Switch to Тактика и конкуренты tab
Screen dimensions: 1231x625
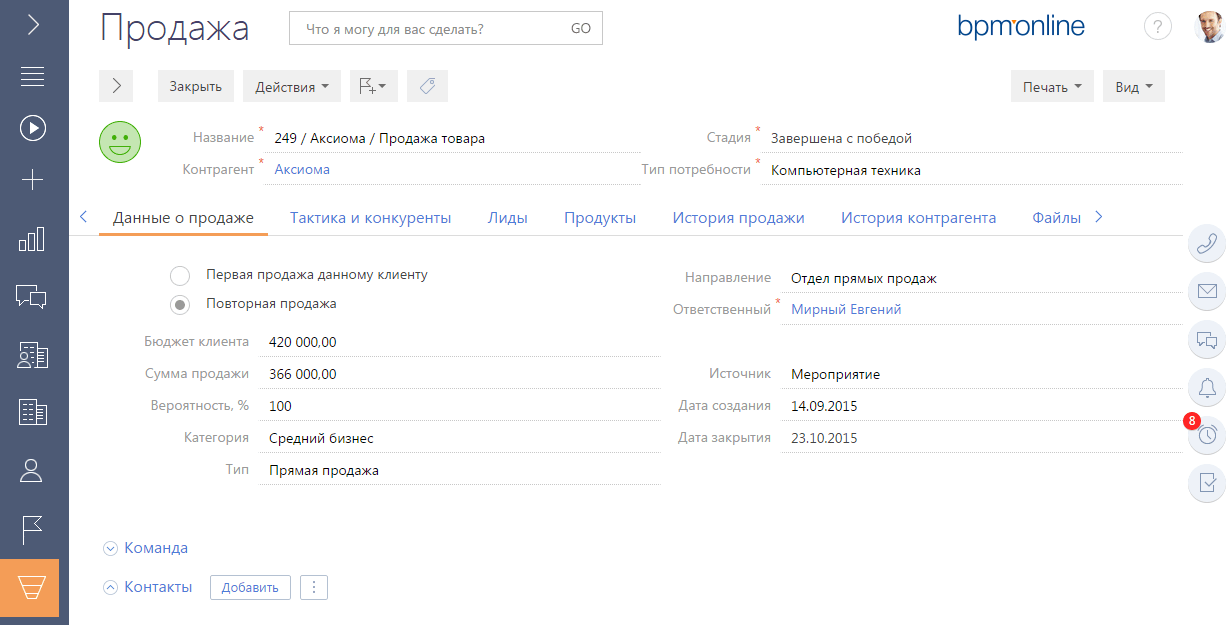point(370,218)
